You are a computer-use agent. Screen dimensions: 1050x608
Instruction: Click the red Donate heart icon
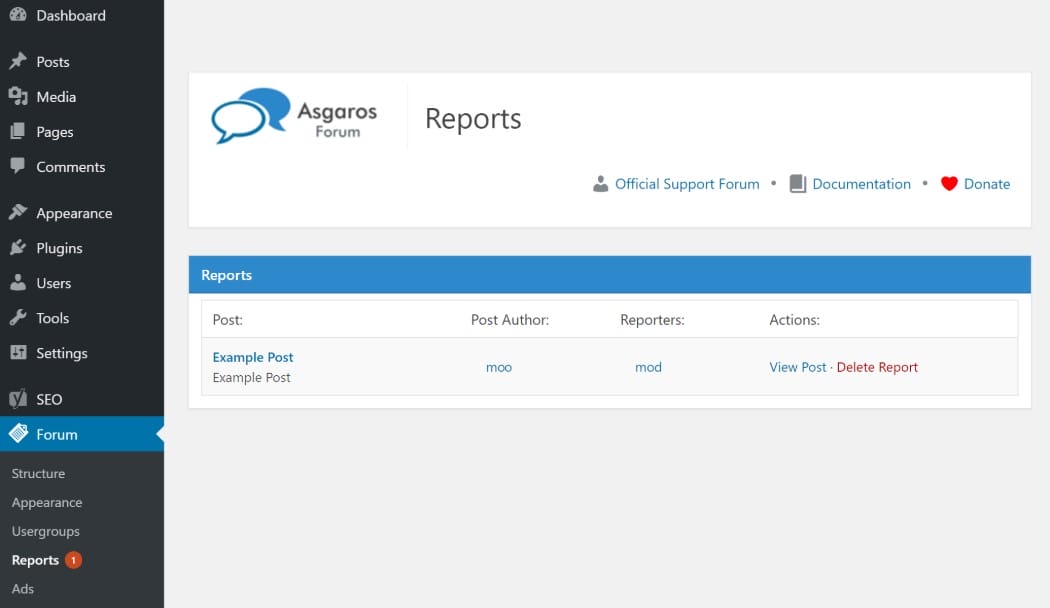point(948,183)
